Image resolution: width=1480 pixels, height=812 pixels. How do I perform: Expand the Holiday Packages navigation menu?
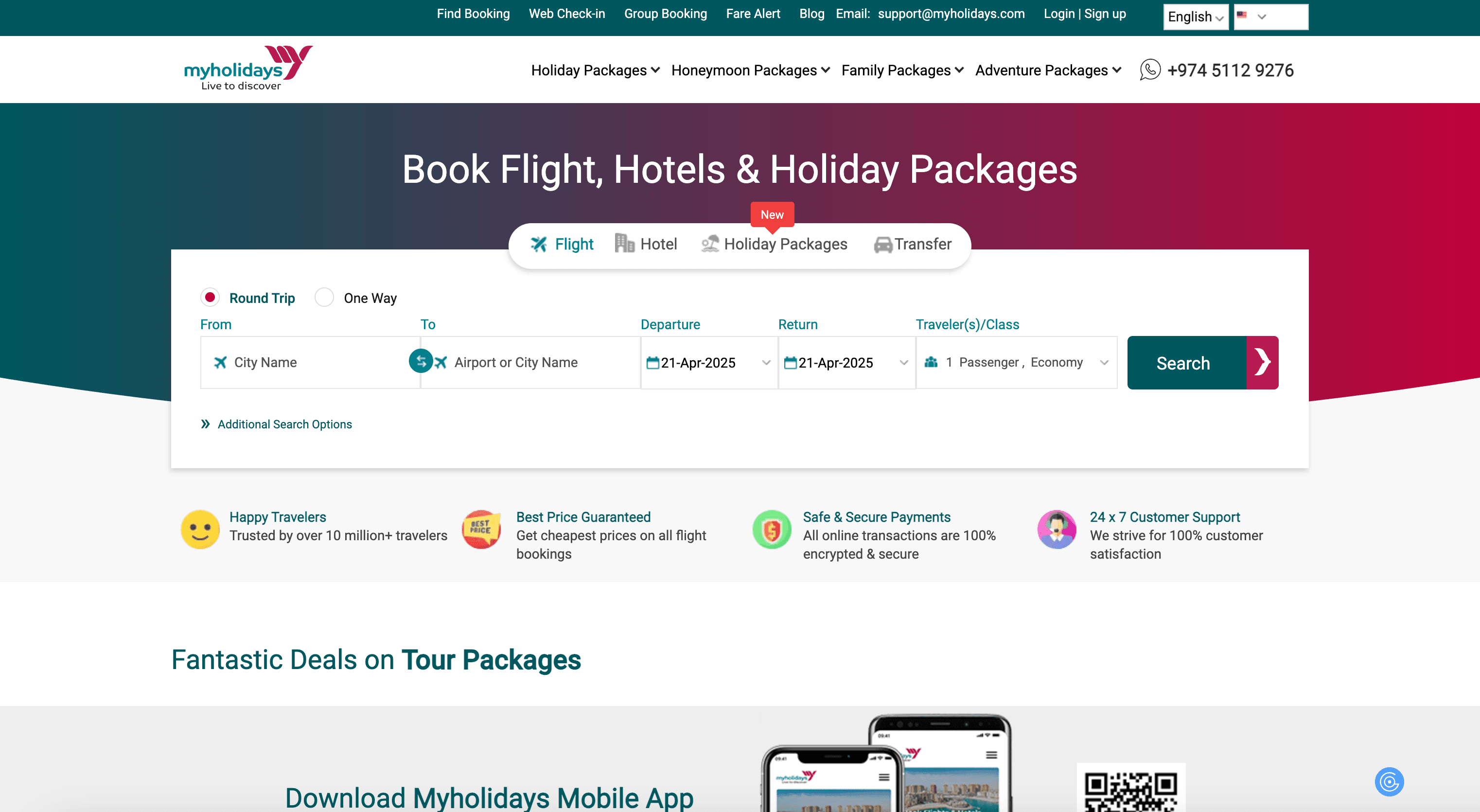click(x=595, y=70)
